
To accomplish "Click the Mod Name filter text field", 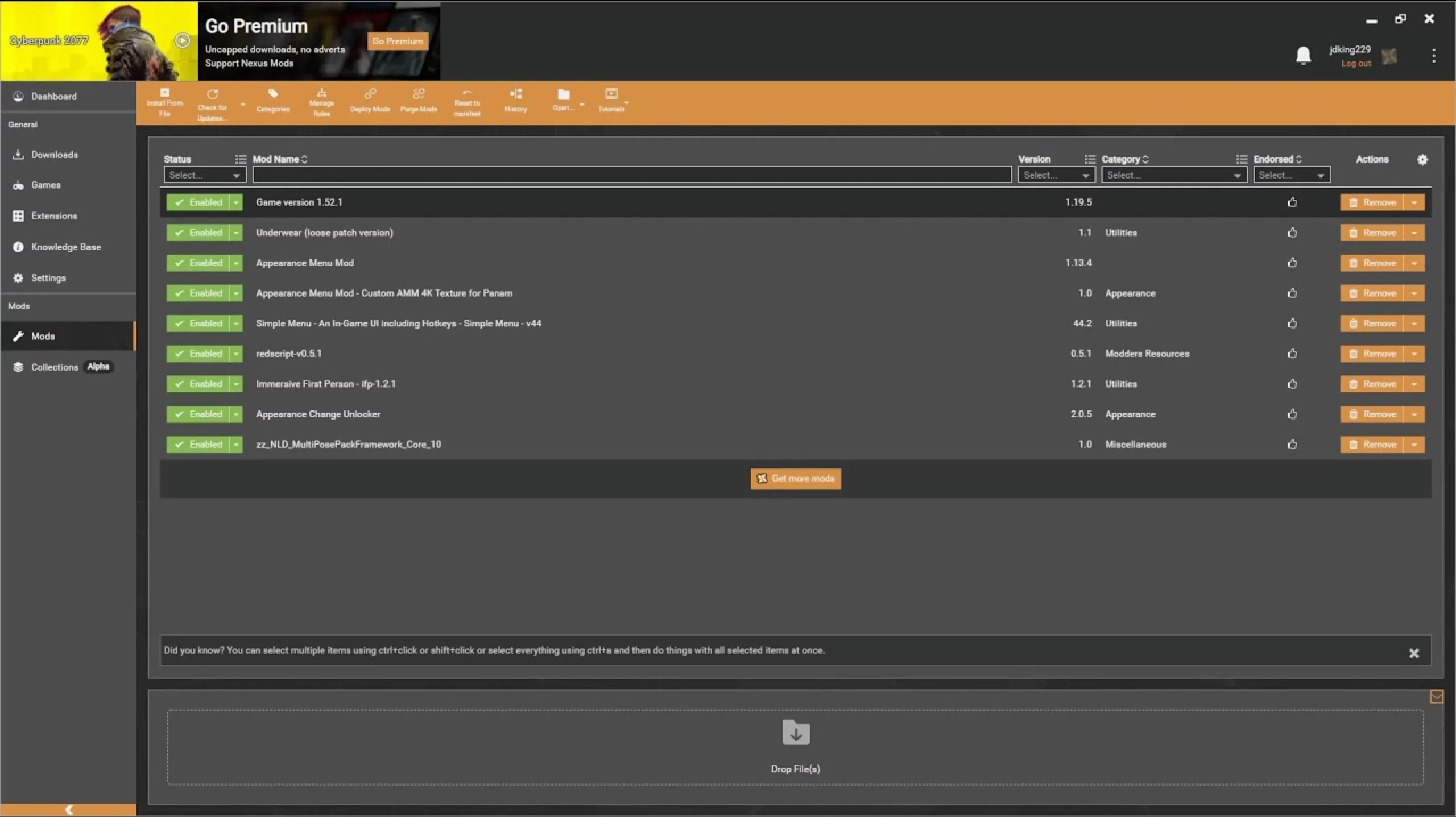I will [631, 175].
